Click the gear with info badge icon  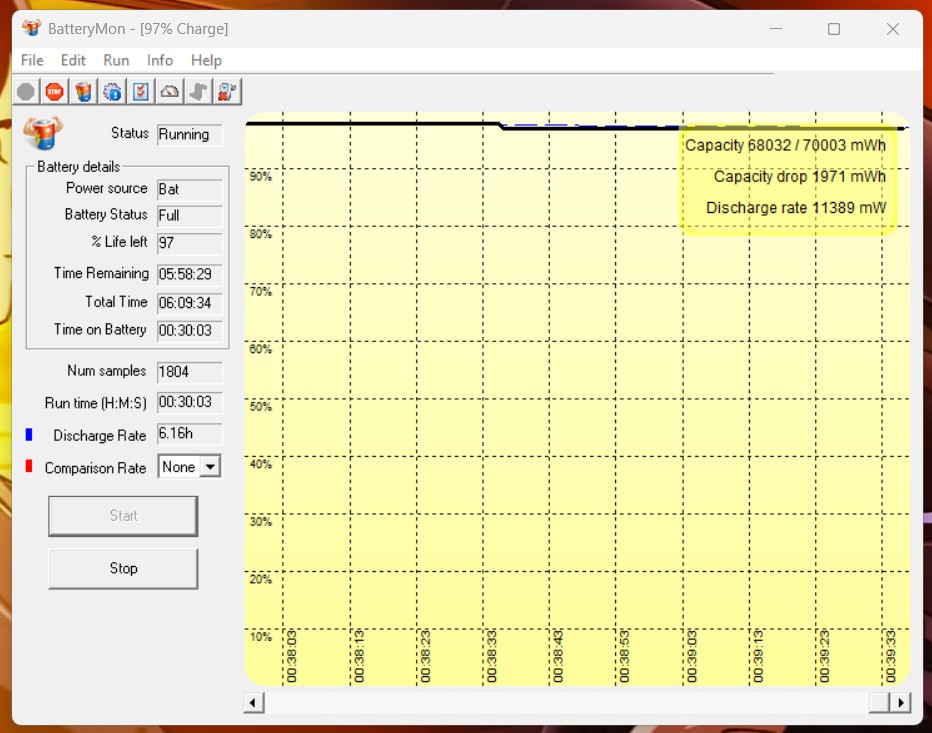pyautogui.click(x=113, y=92)
